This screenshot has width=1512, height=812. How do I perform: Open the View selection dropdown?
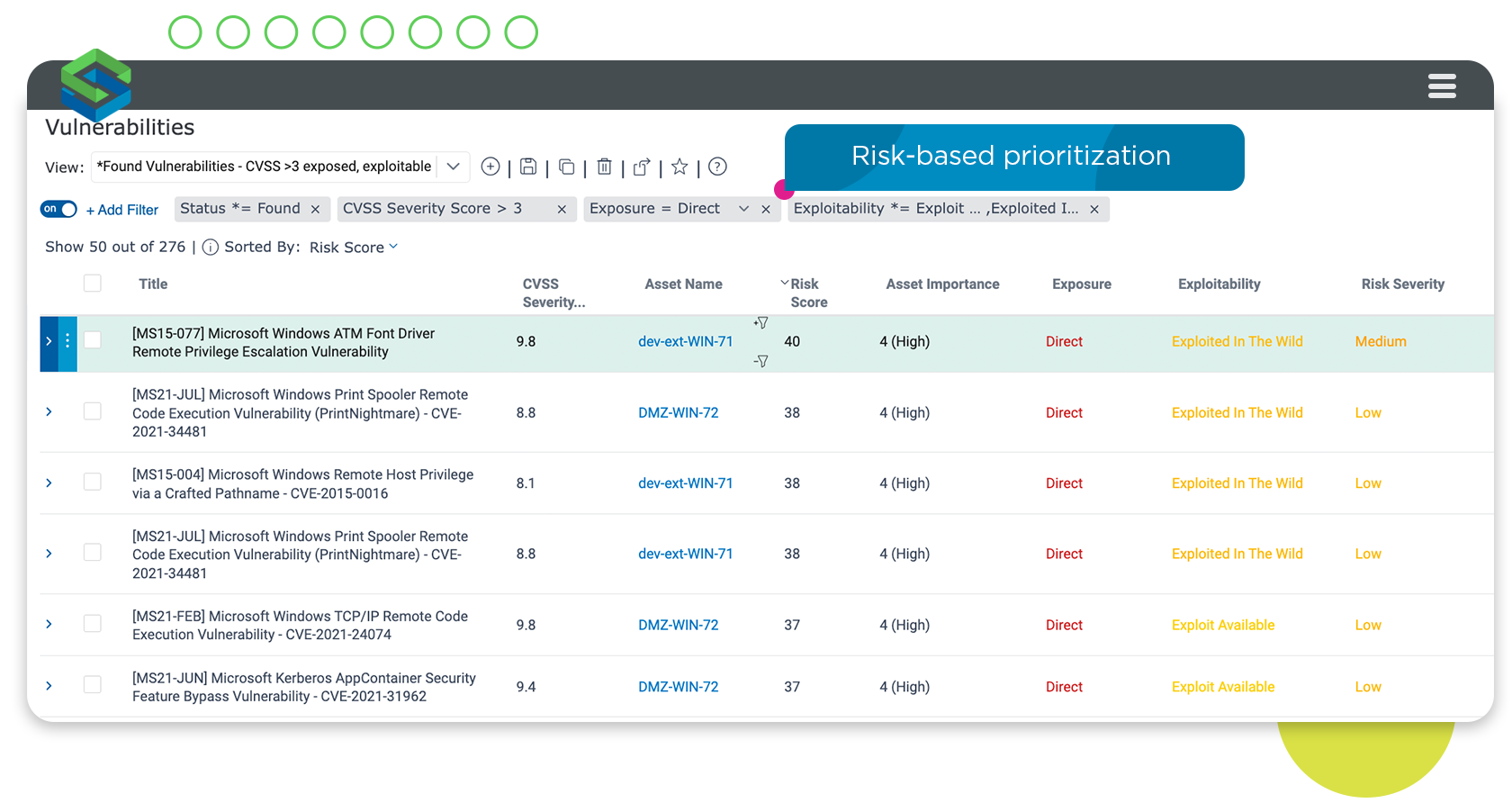454,167
